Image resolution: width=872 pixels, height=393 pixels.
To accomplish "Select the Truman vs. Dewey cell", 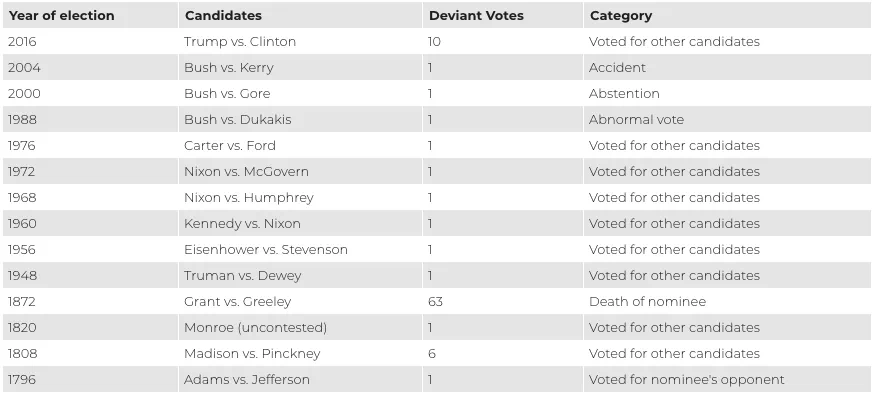I will [300, 276].
